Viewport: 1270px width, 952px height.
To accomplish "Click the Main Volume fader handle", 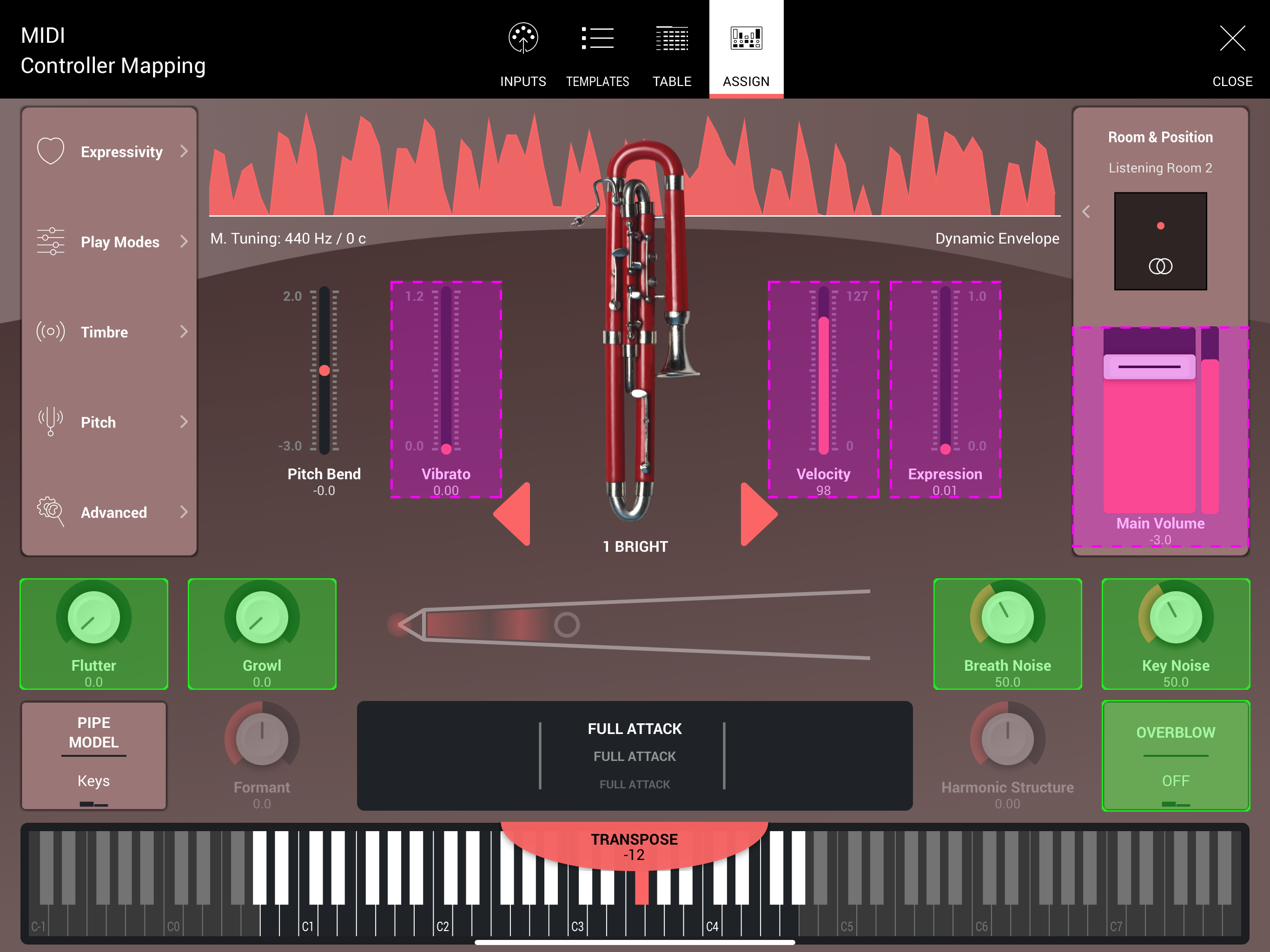I will (x=1150, y=366).
